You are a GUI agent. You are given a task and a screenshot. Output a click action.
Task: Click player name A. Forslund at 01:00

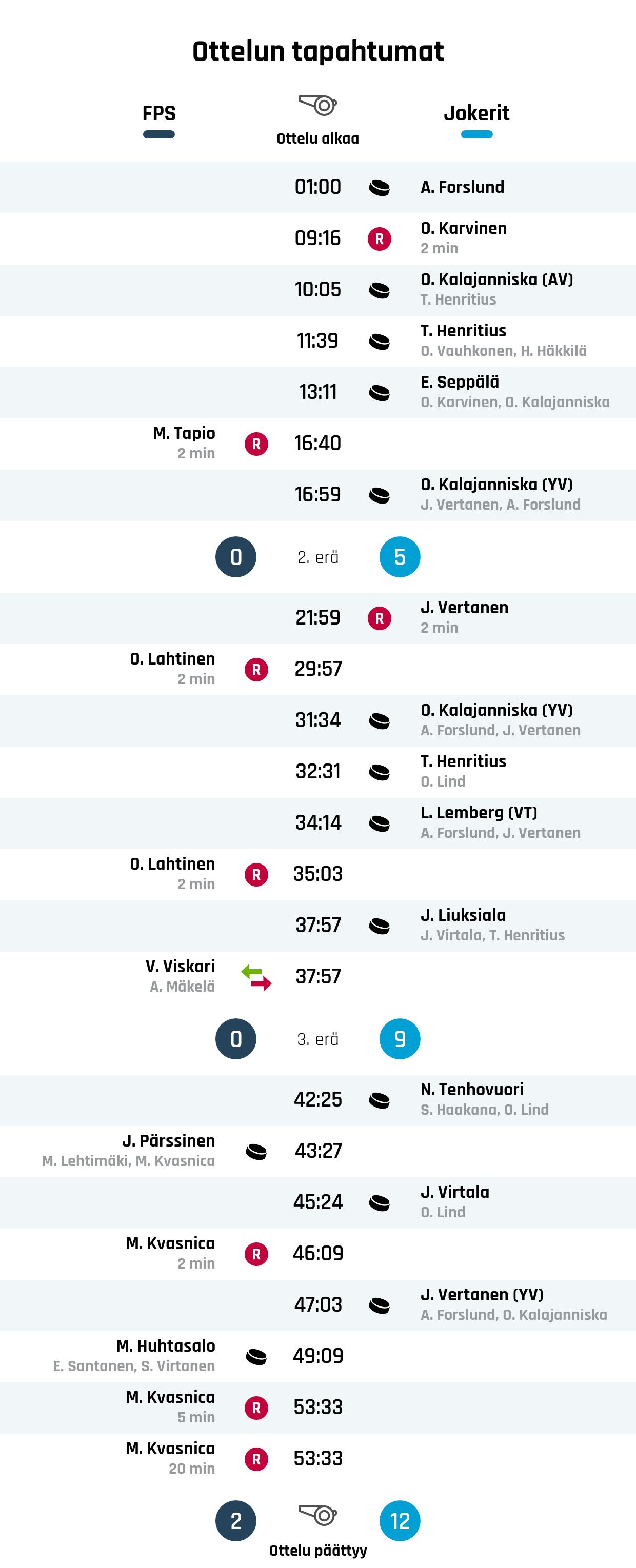point(462,187)
